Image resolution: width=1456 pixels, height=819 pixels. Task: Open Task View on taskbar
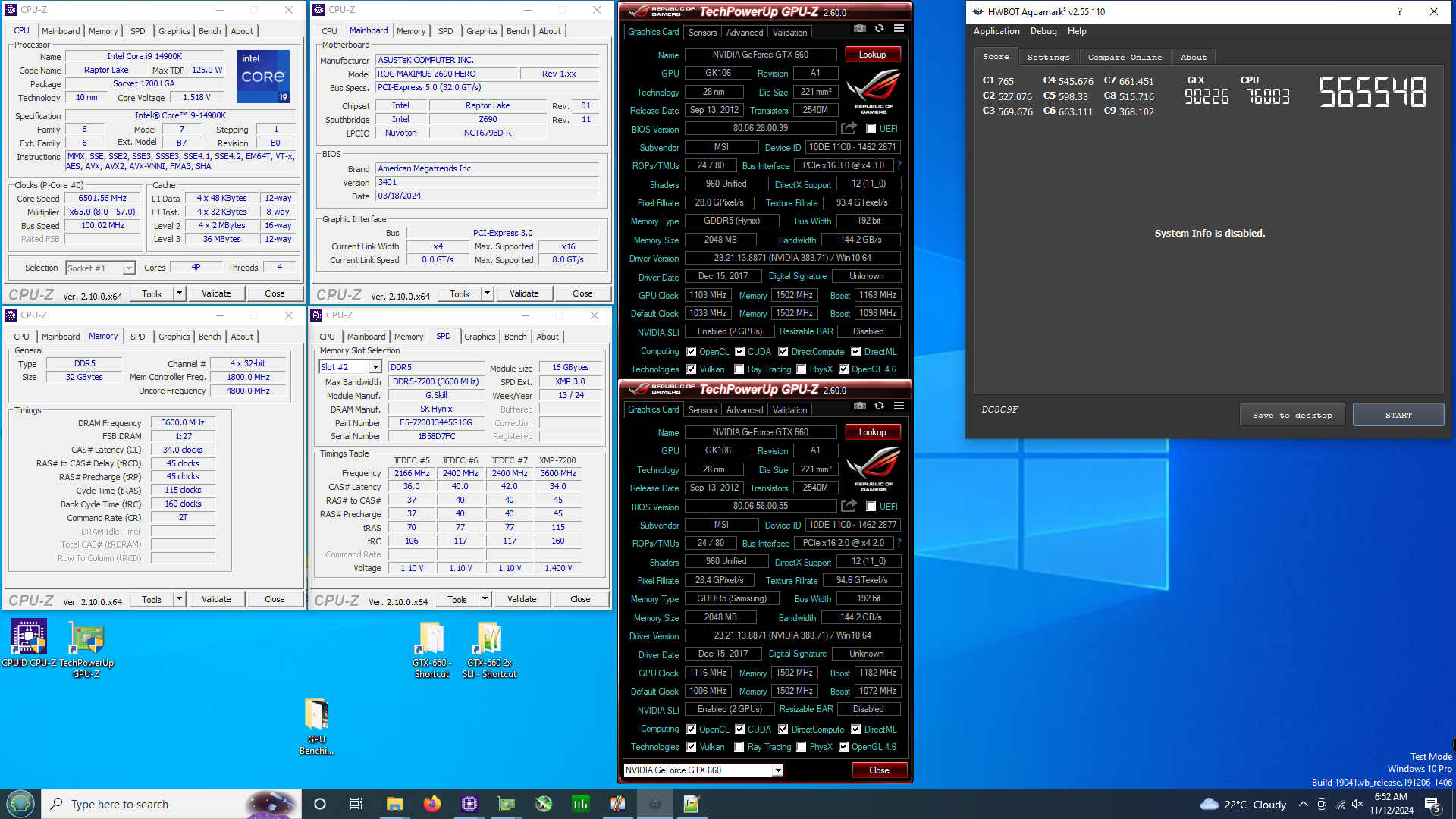[x=356, y=804]
